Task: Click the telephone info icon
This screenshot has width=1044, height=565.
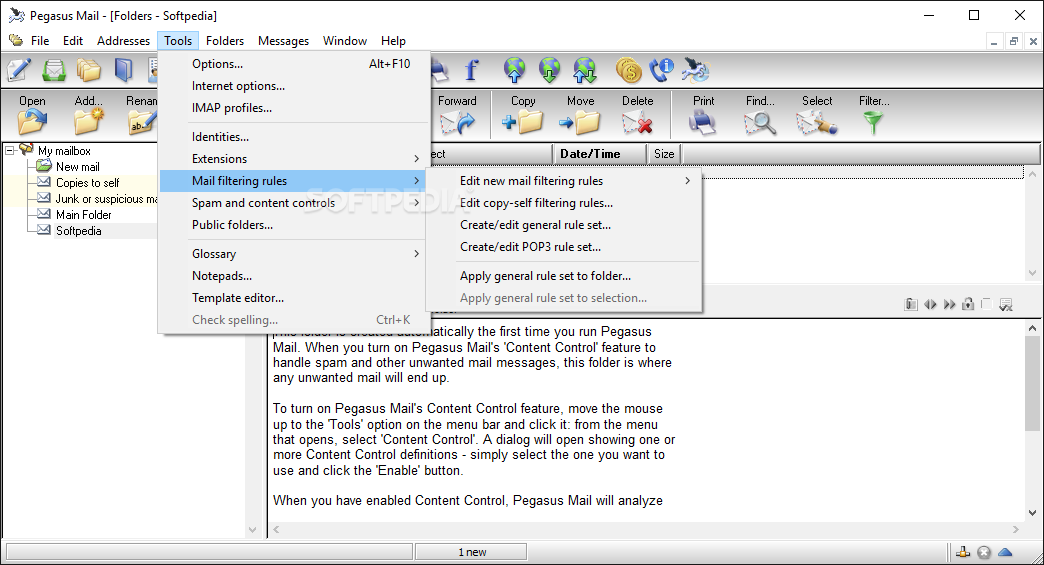Action: point(662,70)
